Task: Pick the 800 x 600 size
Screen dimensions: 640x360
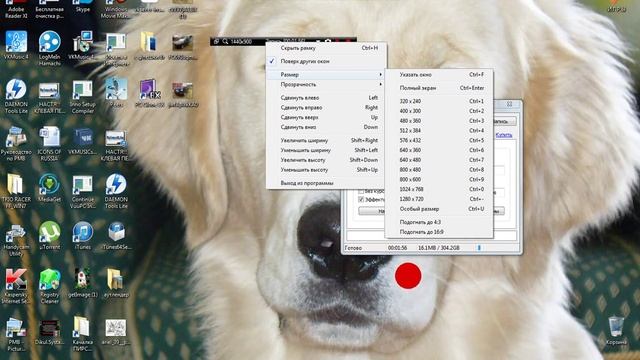Action: pyautogui.click(x=439, y=179)
